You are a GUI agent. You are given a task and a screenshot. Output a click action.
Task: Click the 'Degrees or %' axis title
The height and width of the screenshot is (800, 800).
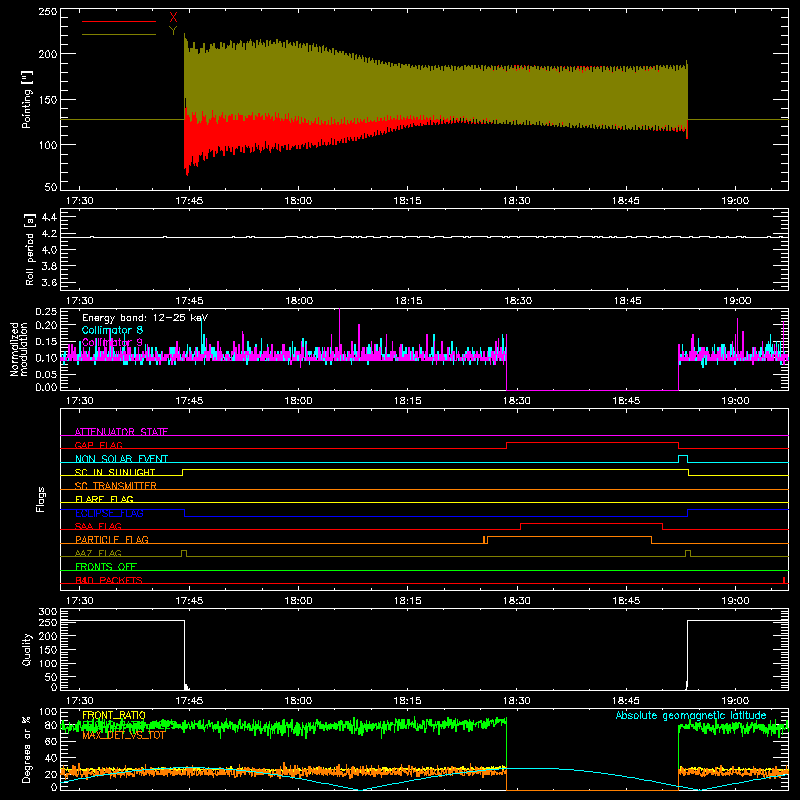[x=27, y=749]
